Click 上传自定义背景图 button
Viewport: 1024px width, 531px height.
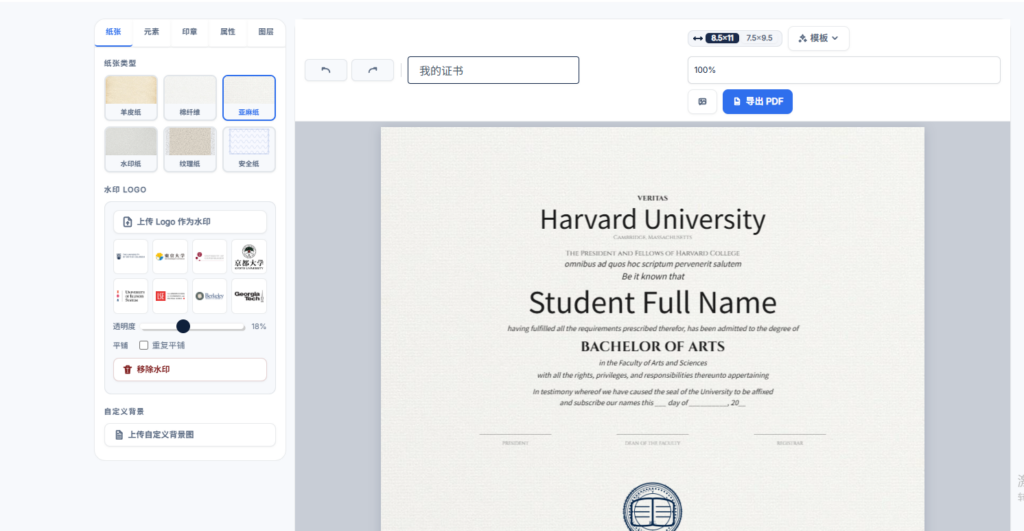[190, 435]
